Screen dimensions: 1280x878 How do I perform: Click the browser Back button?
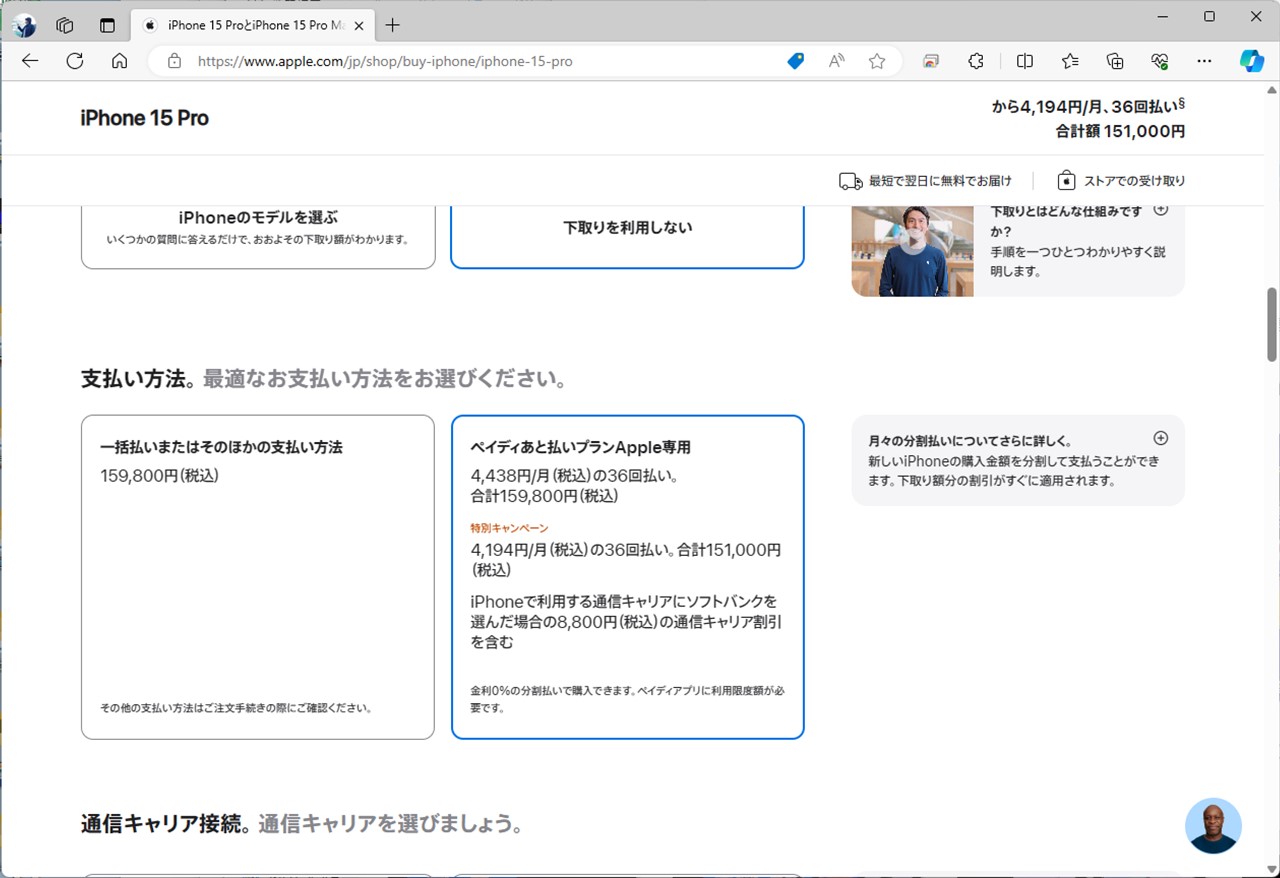pos(29,61)
